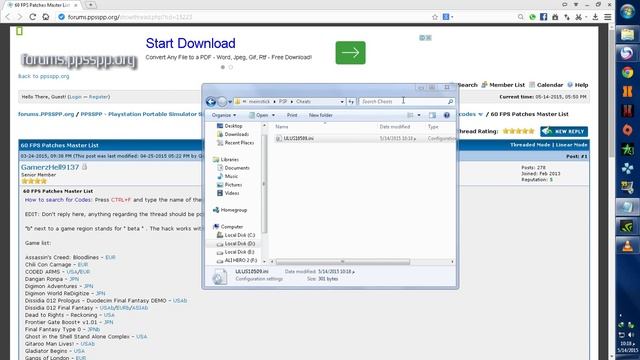This screenshot has width=640, height=360.
Task: Click browser back button
Action: coord(8,17)
